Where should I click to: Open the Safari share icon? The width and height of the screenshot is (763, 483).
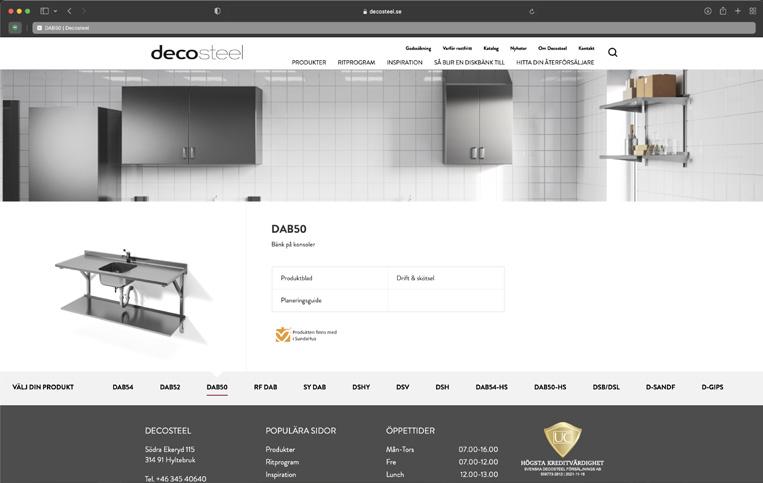point(723,11)
